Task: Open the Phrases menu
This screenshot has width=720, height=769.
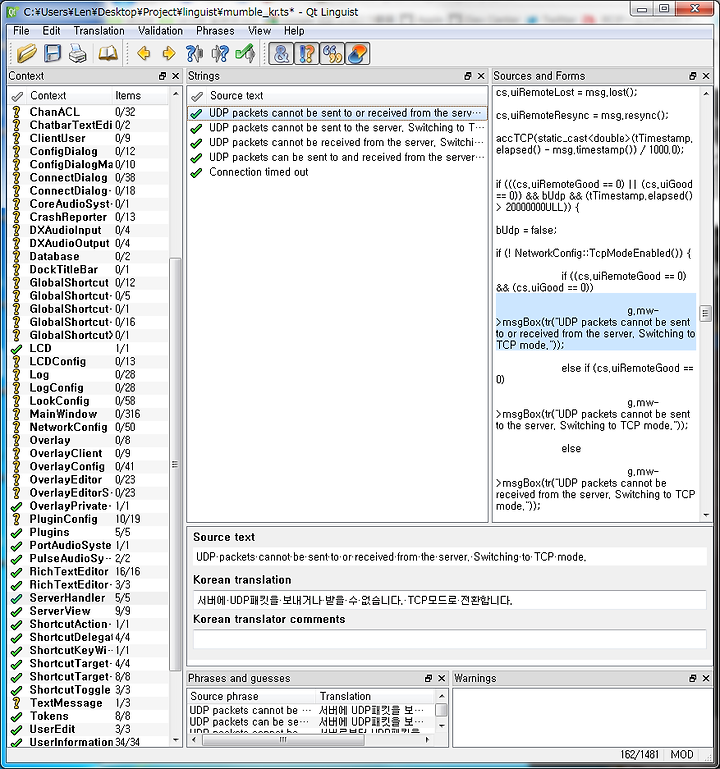Action: point(215,31)
